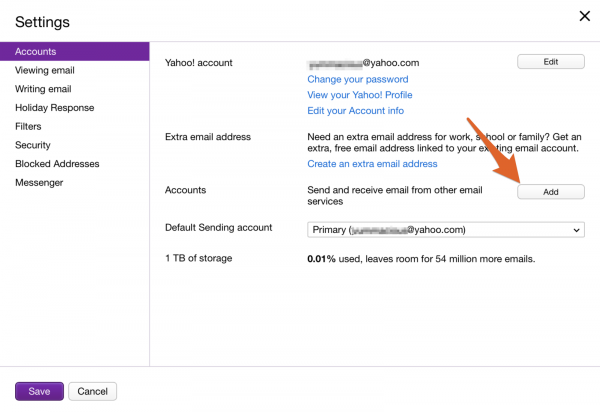Screen dimensions: 600x412
Task: Follow the Change your password link
Action: tap(358, 79)
